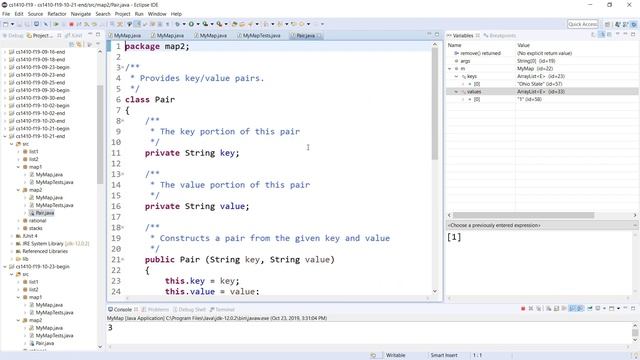640x360 pixels.
Task: Minimize the editor area
Action: [x=429, y=34]
